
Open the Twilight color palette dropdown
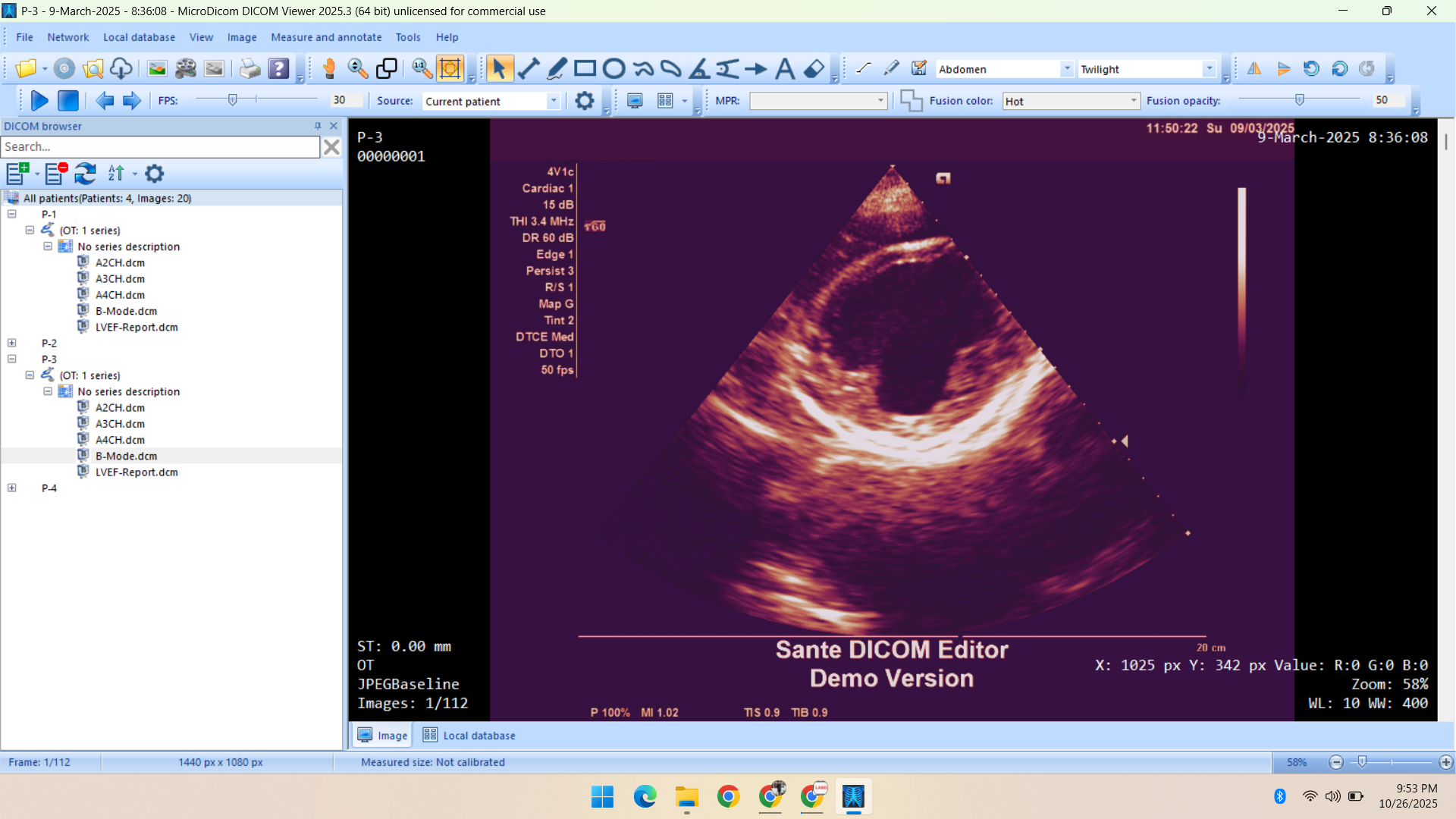tap(1210, 69)
